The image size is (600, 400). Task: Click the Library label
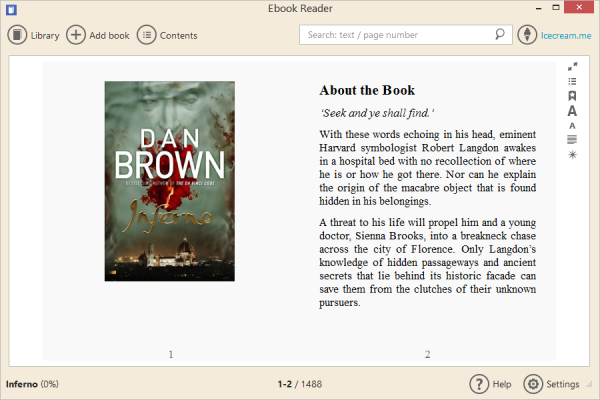[45, 36]
